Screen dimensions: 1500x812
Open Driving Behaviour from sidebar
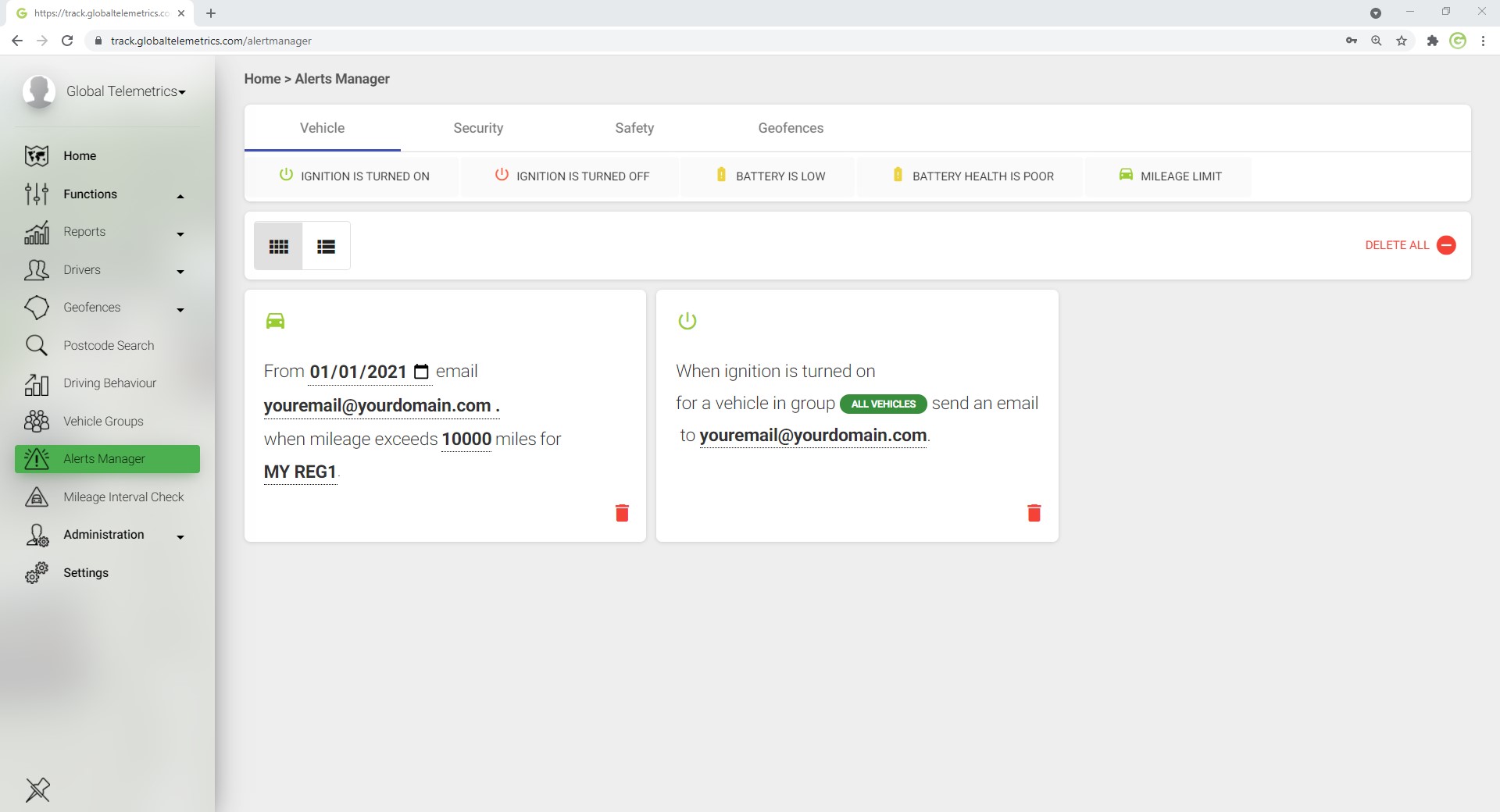[109, 383]
